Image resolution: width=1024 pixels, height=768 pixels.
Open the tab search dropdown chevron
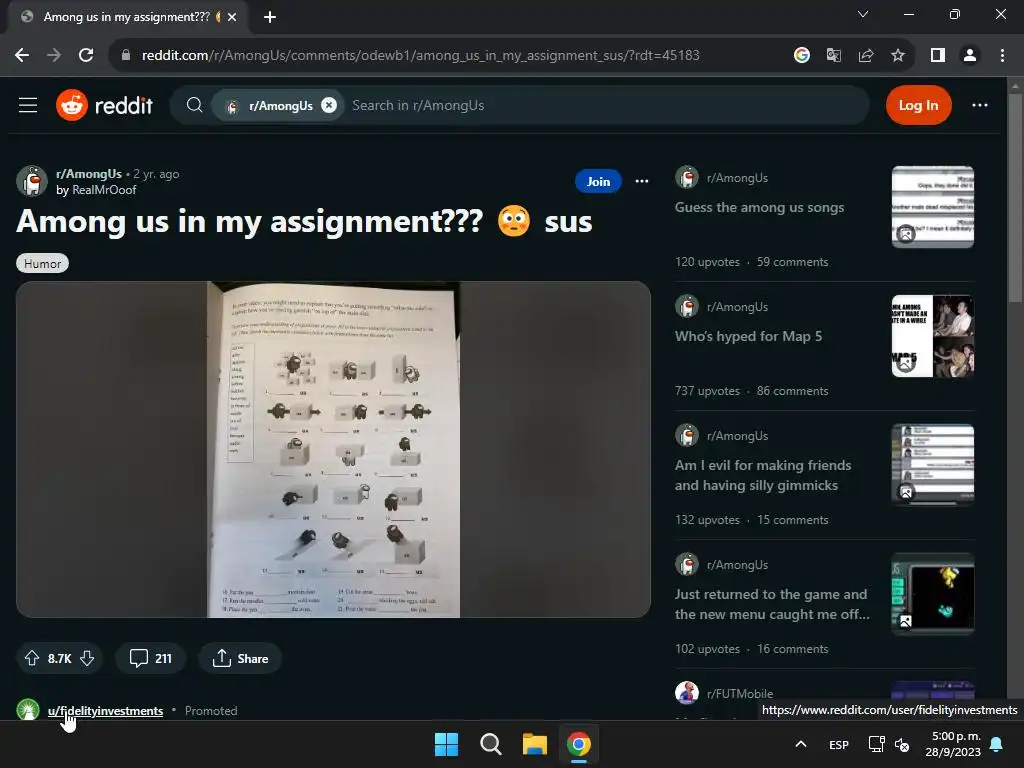[863, 14]
